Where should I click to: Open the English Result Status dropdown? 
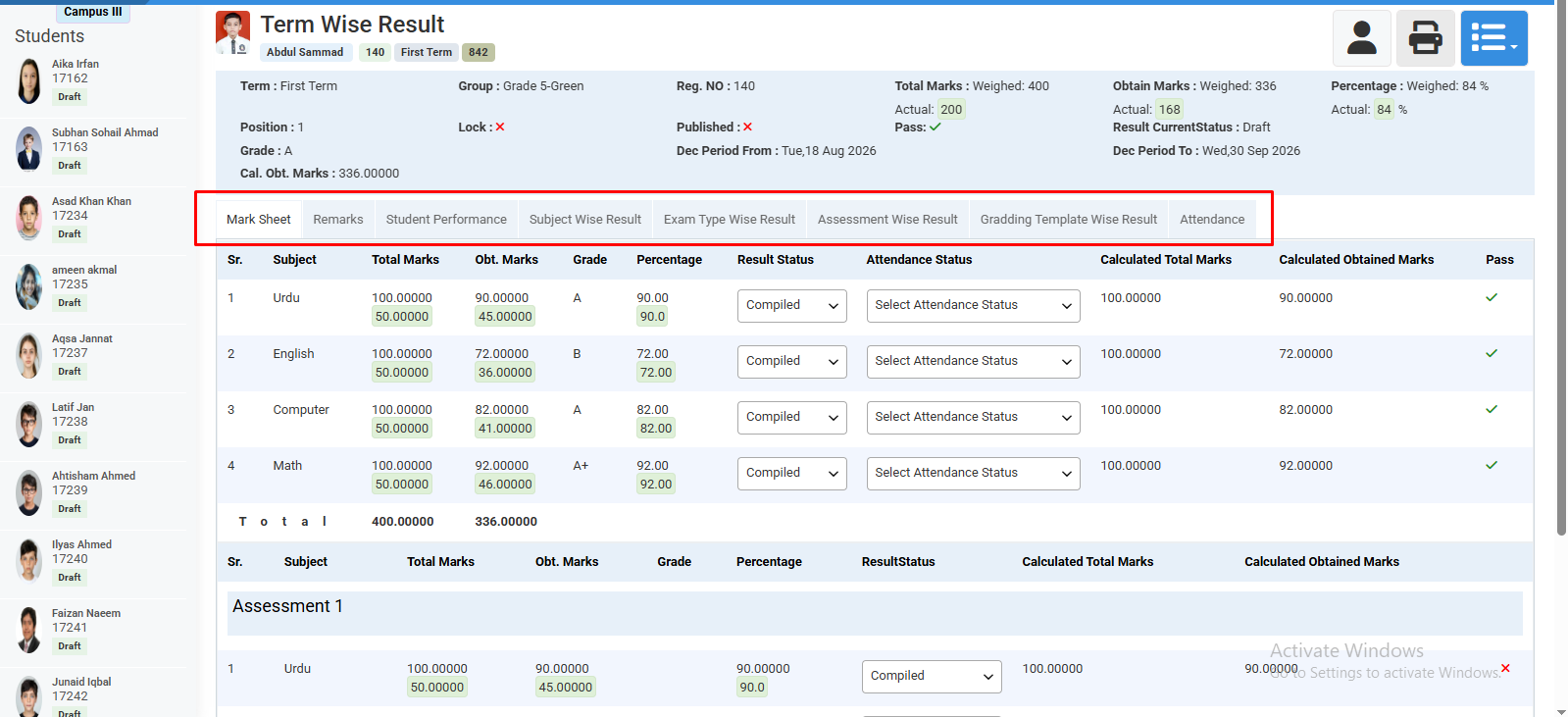click(792, 361)
